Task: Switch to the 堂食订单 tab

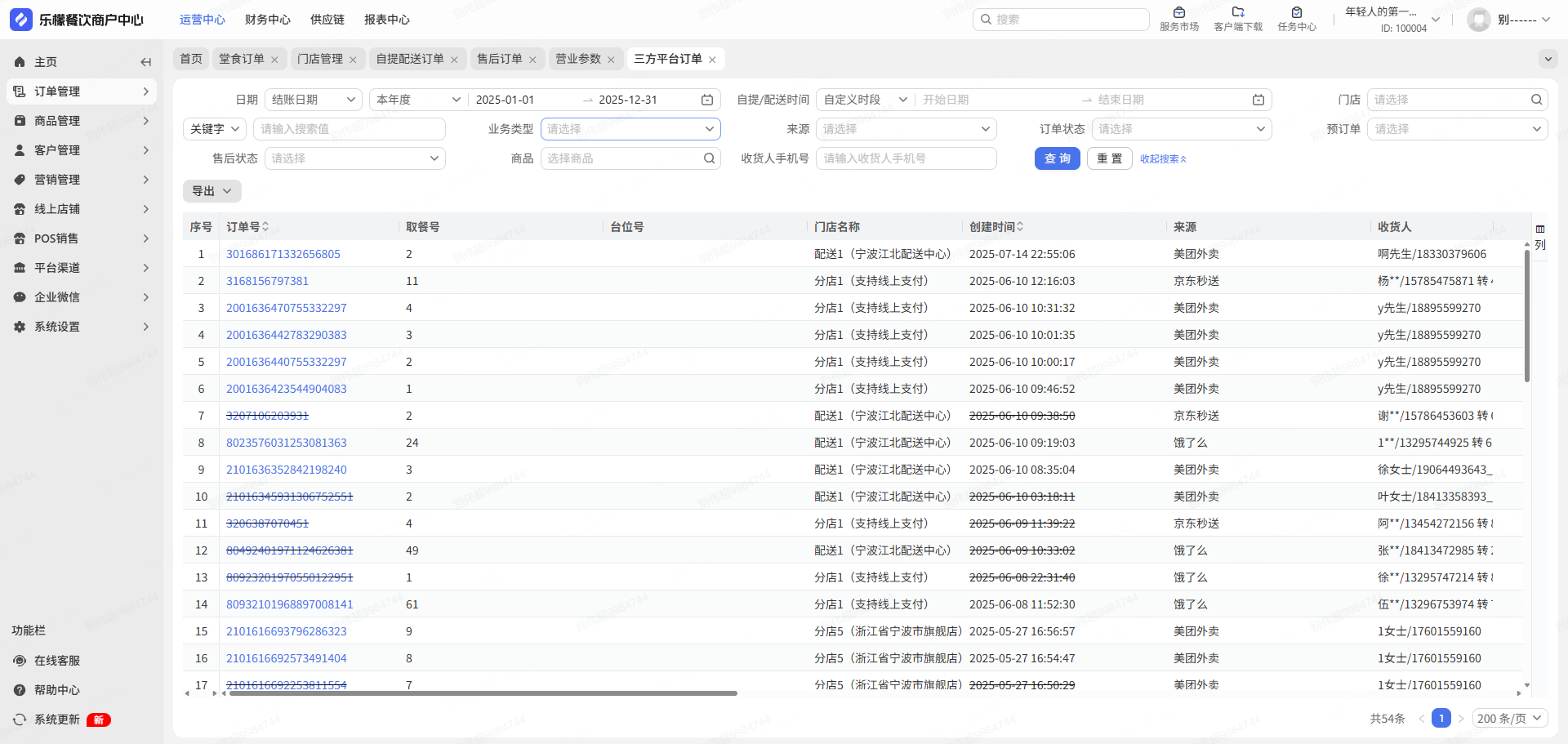Action: click(241, 59)
